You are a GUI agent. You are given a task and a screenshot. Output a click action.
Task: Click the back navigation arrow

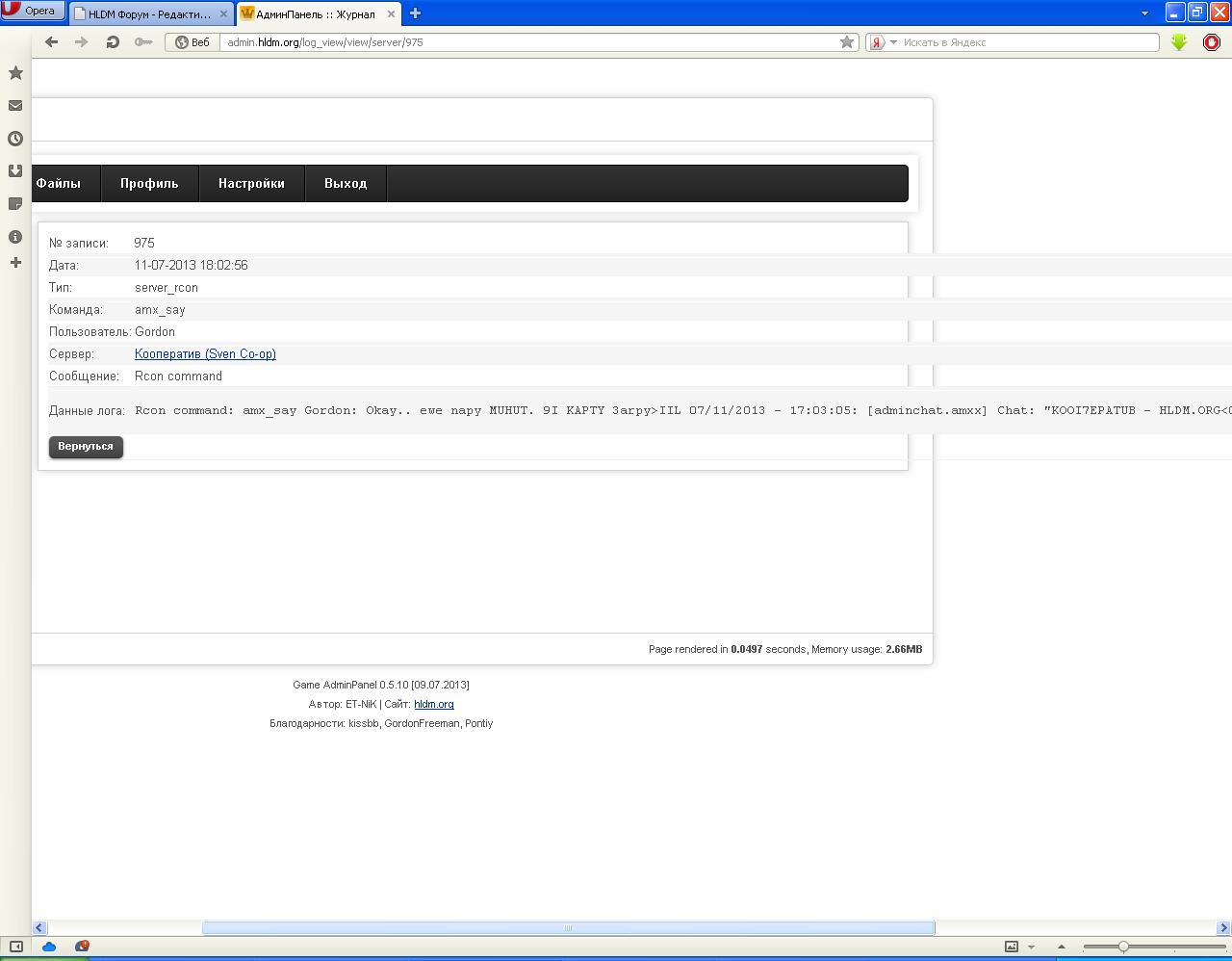pyautogui.click(x=52, y=42)
